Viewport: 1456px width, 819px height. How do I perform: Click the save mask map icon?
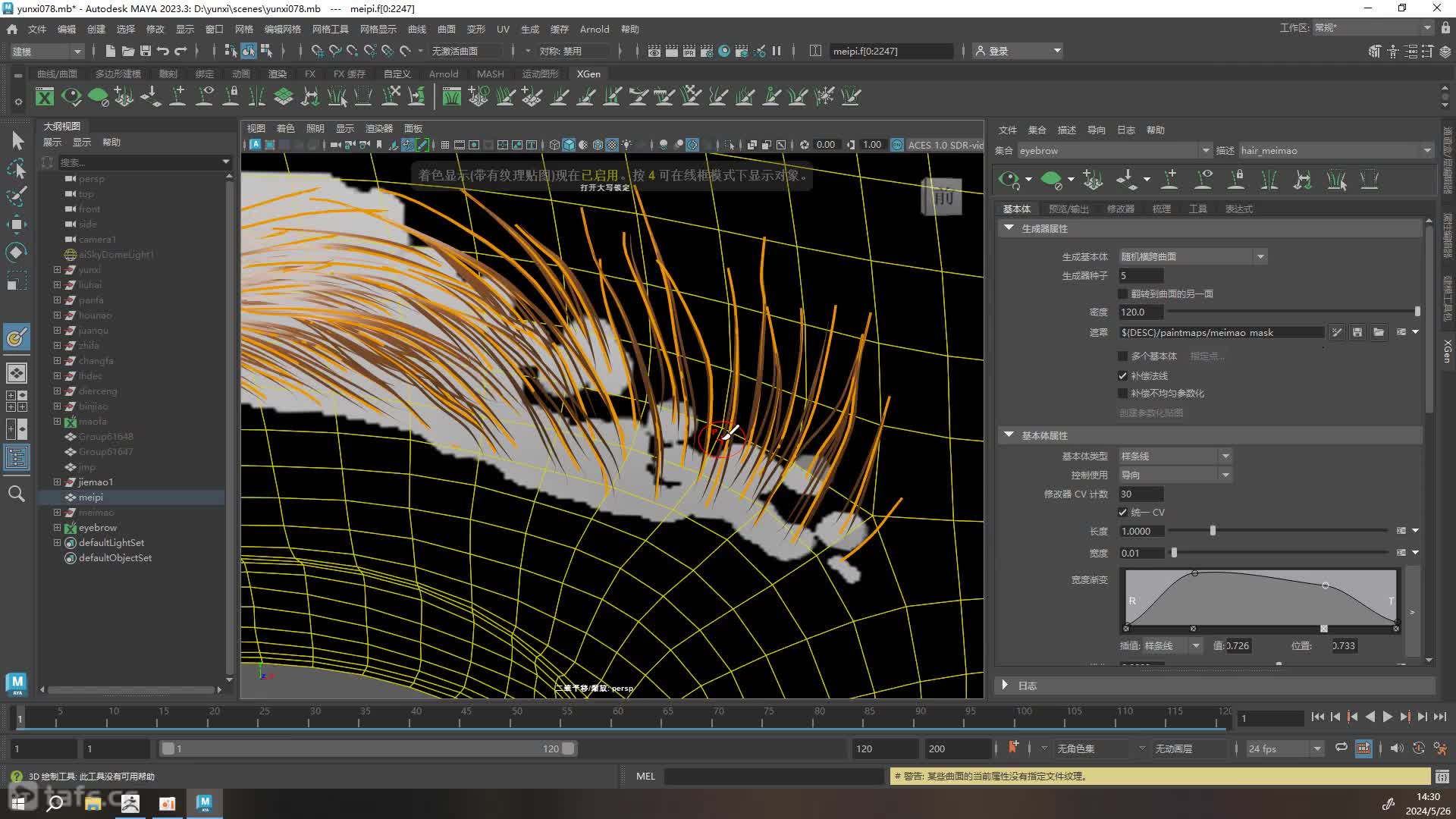[1357, 332]
